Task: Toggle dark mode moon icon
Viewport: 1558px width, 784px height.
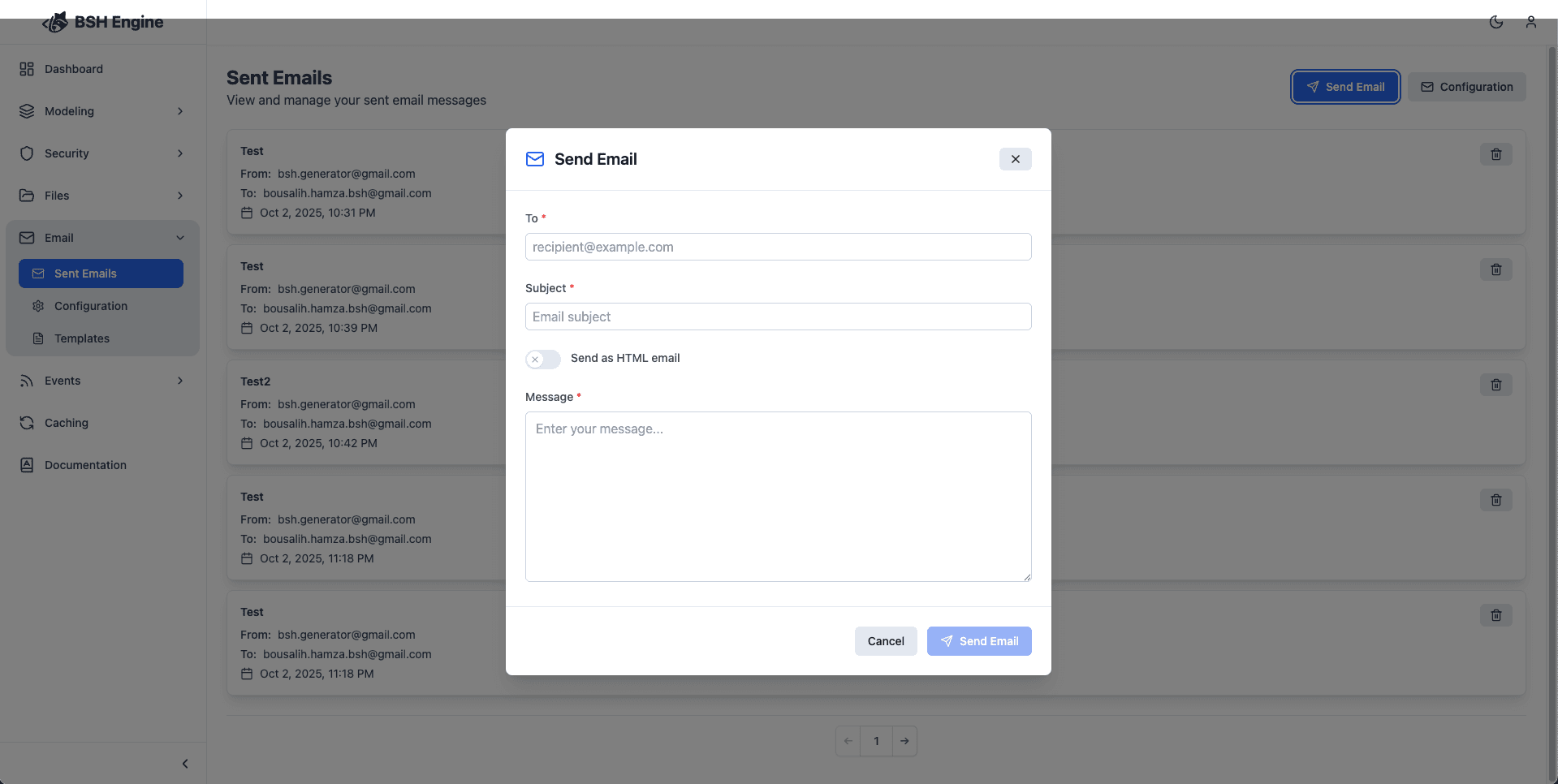Action: [1495, 22]
